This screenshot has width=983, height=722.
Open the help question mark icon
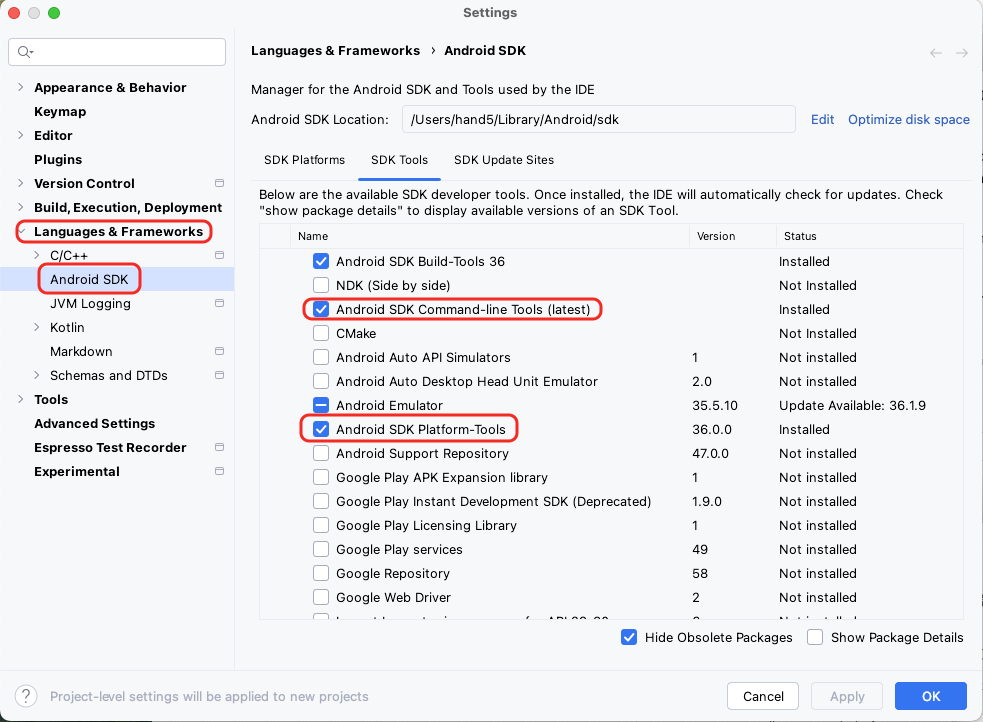tap(26, 696)
